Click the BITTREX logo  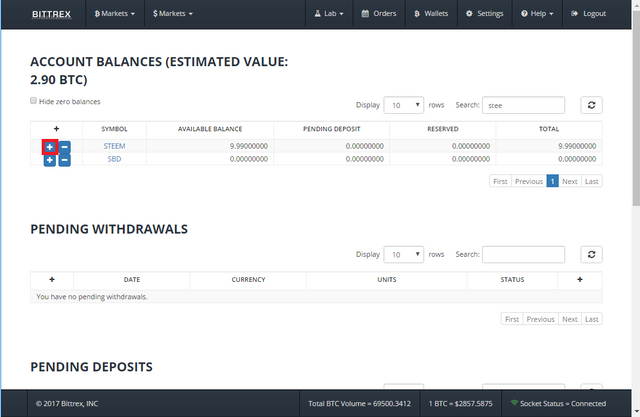pos(51,14)
